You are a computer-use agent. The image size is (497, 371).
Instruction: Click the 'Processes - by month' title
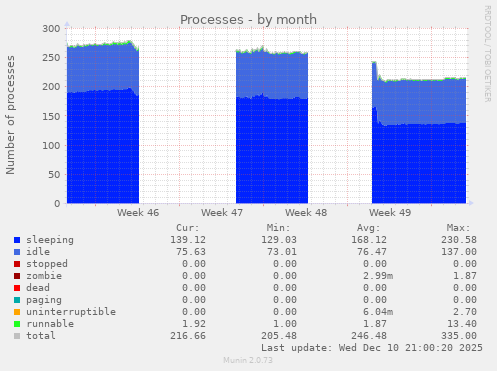(248, 20)
